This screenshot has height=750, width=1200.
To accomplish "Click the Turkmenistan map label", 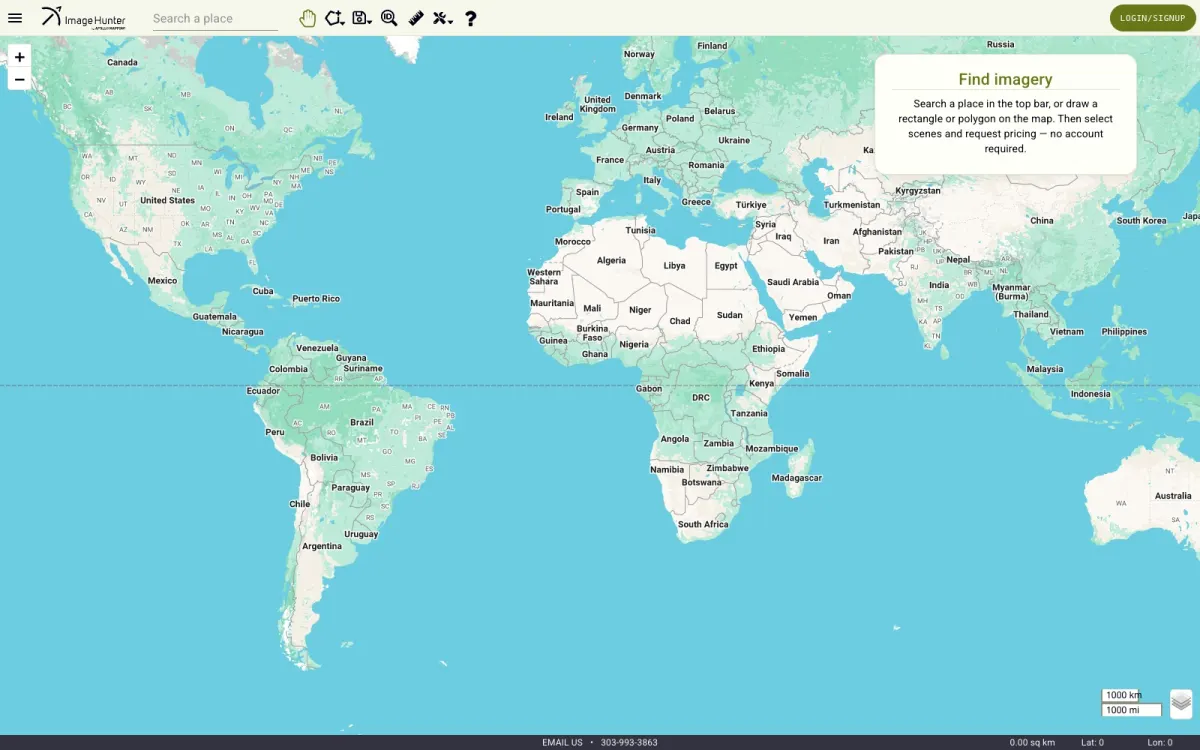I will [x=852, y=205].
